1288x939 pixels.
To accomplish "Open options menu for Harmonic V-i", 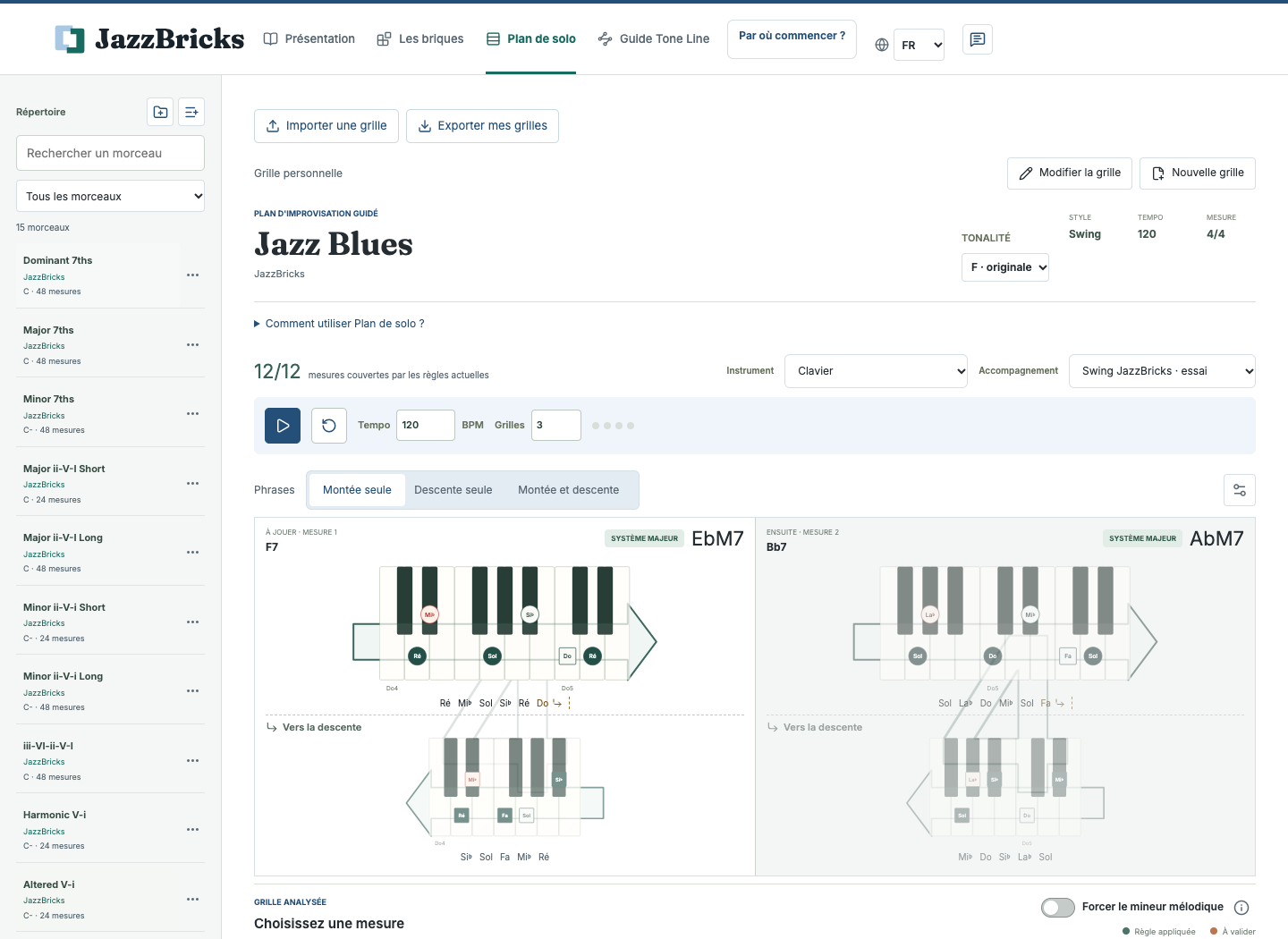I will tap(192, 830).
